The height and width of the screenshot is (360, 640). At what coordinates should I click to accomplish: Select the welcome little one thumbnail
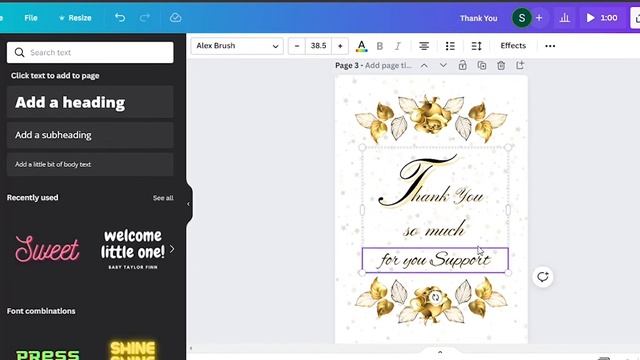(x=133, y=249)
